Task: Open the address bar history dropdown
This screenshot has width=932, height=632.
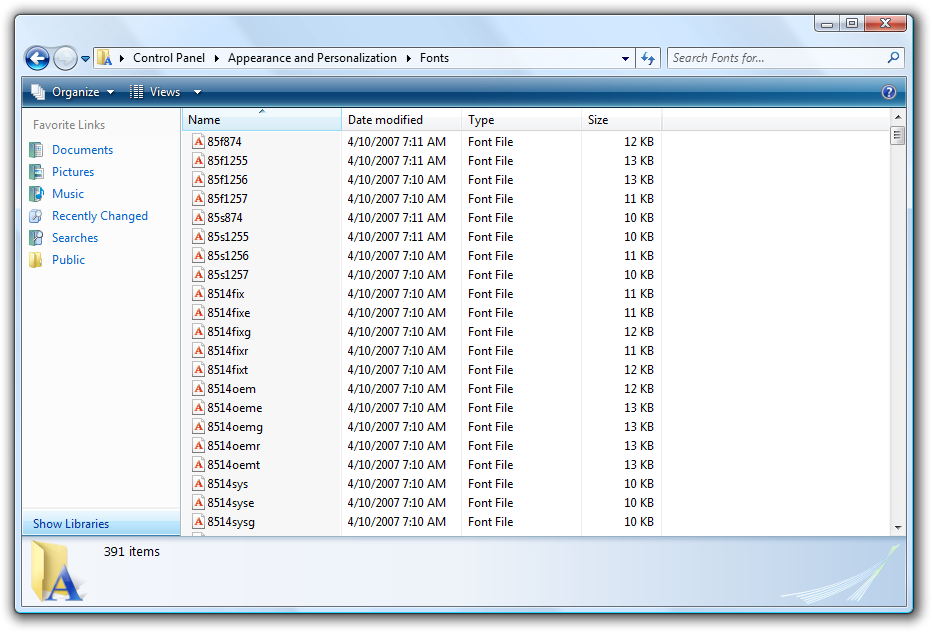Action: pyautogui.click(x=625, y=58)
